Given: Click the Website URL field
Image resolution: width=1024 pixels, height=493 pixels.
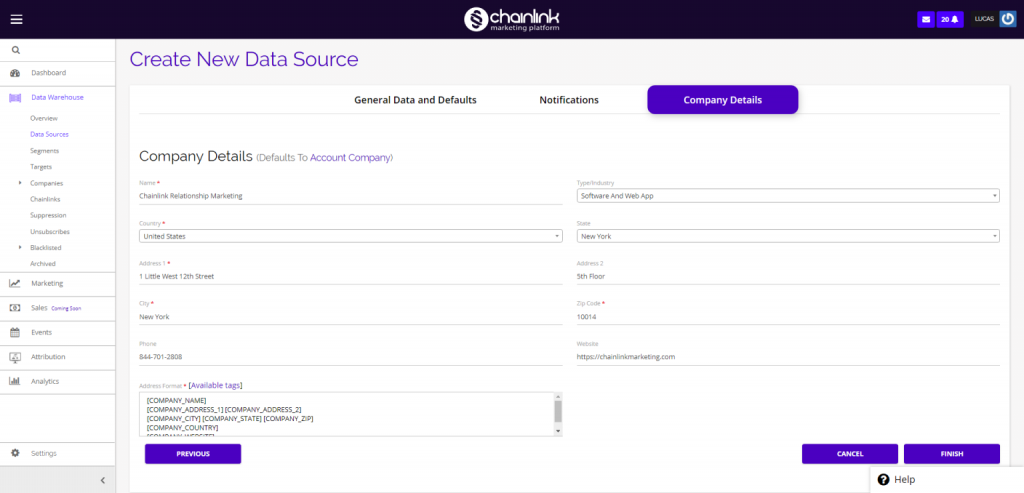Looking at the screenshot, I should (x=788, y=357).
